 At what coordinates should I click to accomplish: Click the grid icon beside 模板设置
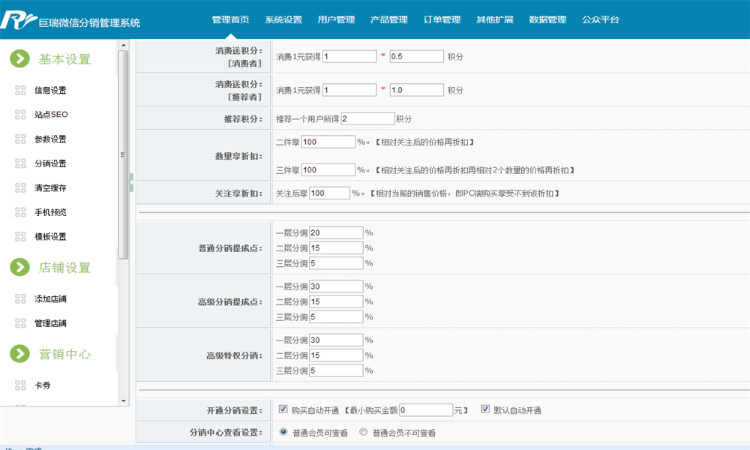(21, 236)
